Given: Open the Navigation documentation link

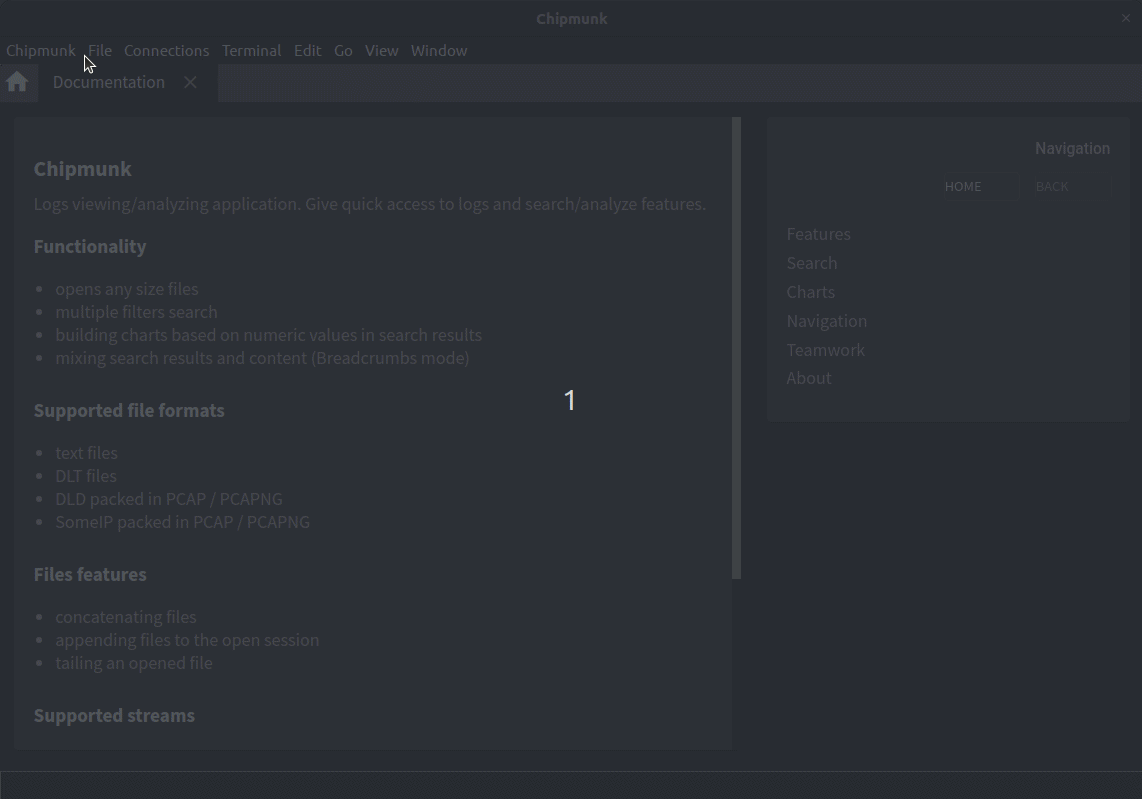Looking at the screenshot, I should 827,321.
